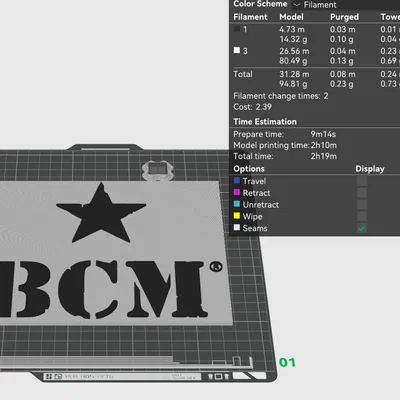The width and height of the screenshot is (400, 400).
Task: Toggle the Wipe display checkbox
Action: tap(362, 216)
